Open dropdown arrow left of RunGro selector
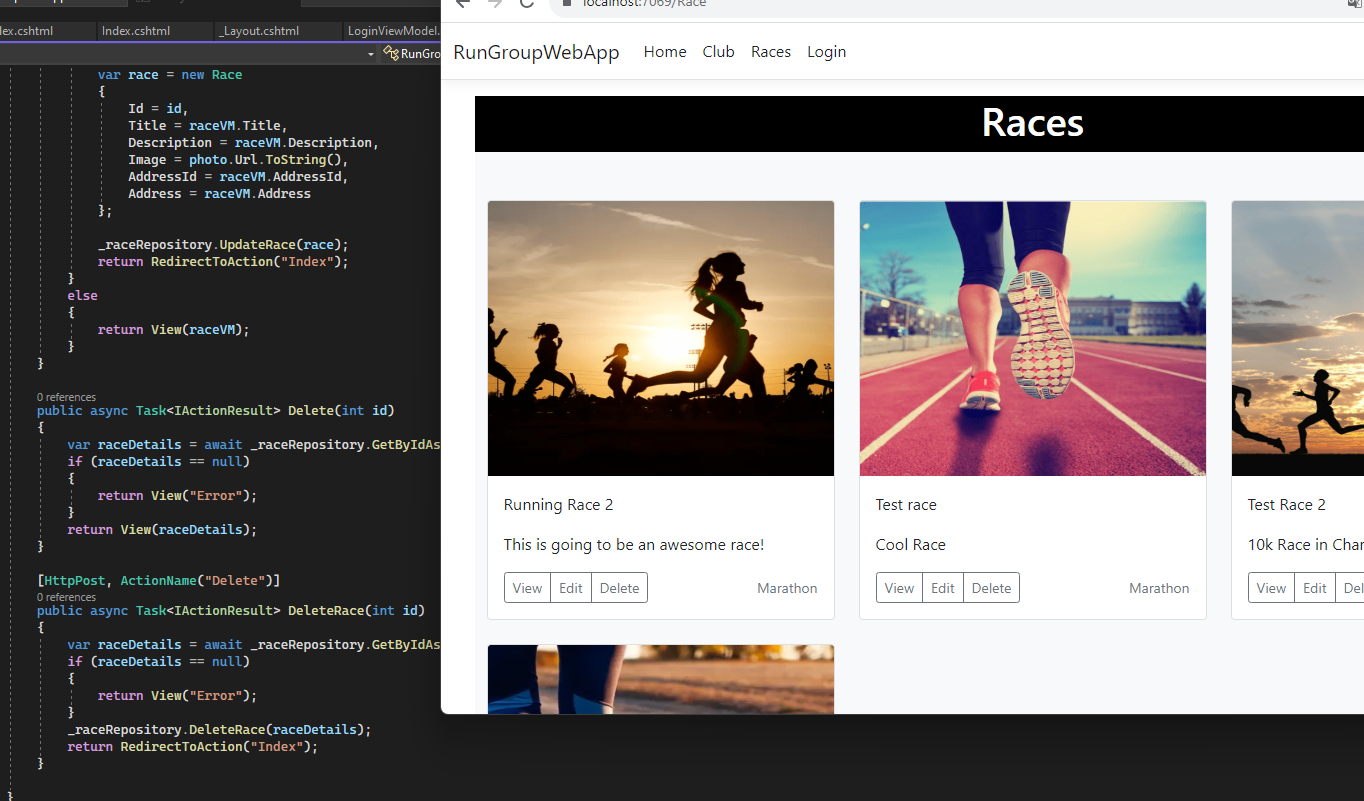 pyautogui.click(x=371, y=54)
